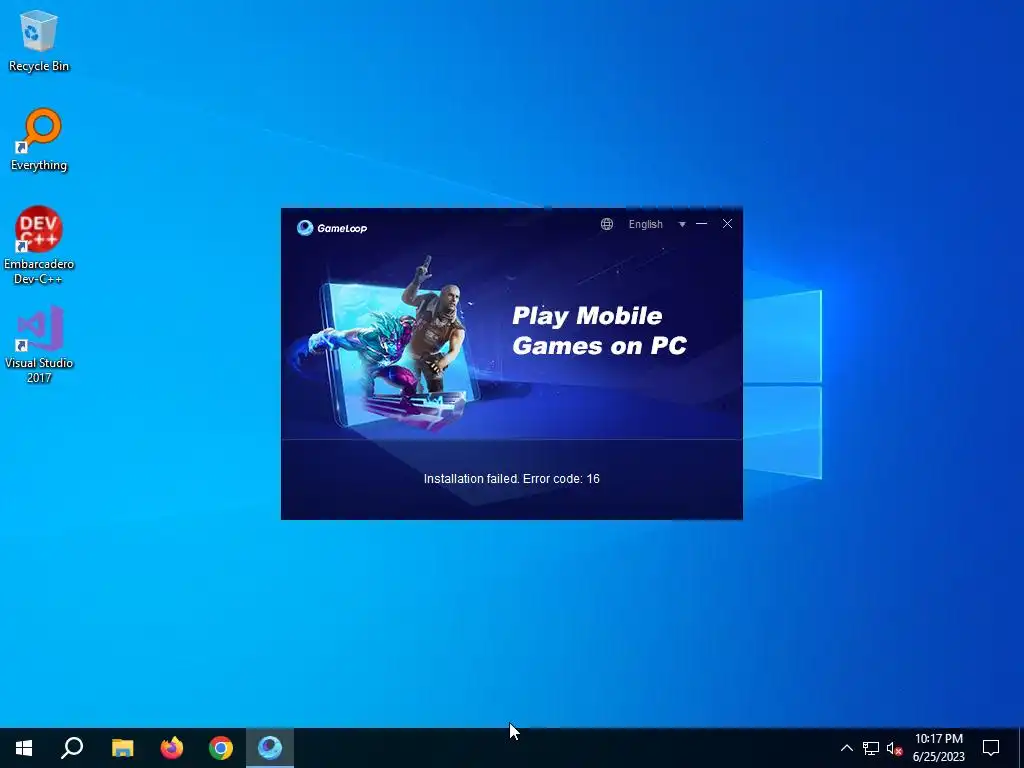This screenshot has width=1024, height=768.
Task: Launch File Explorer from the taskbar
Action: click(x=122, y=748)
